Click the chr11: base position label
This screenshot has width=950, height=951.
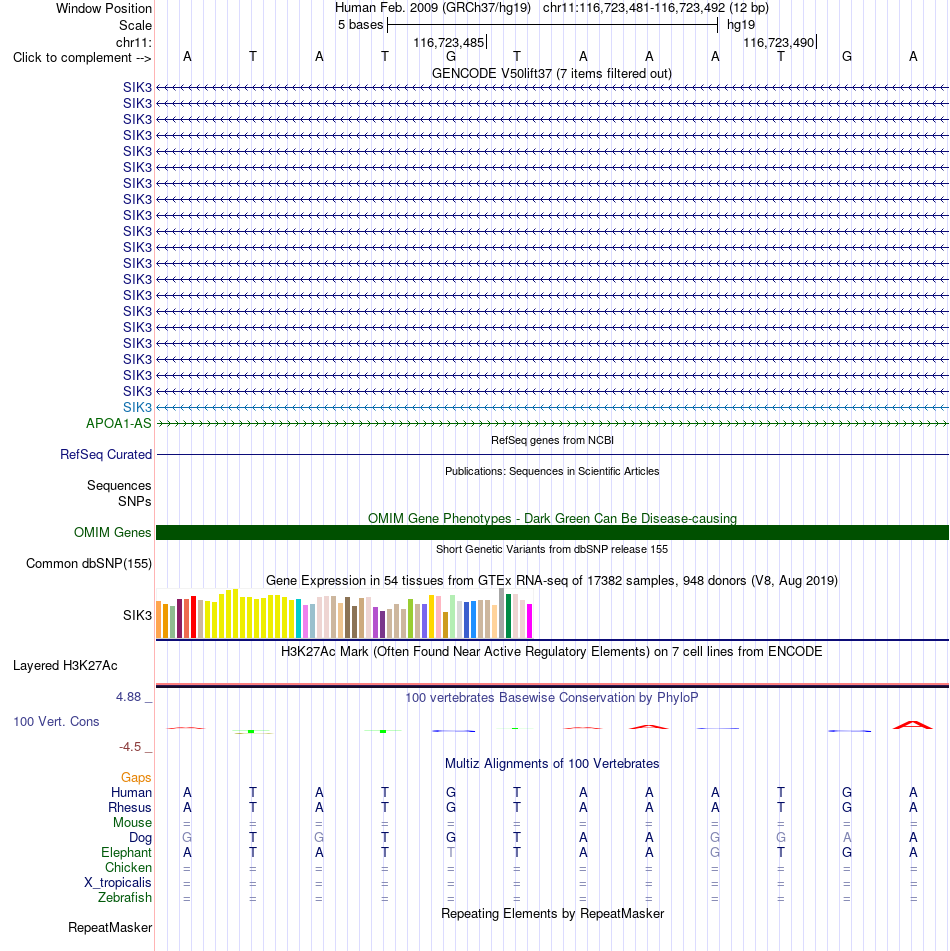133,42
